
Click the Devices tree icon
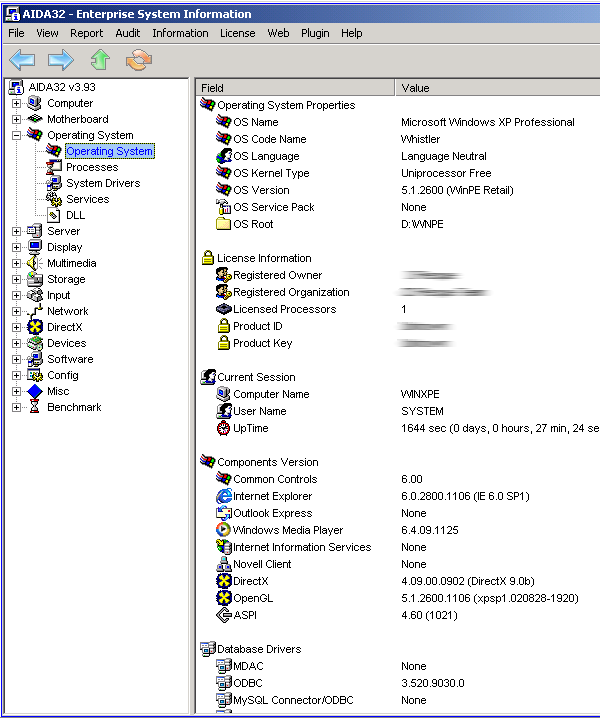click(34, 343)
